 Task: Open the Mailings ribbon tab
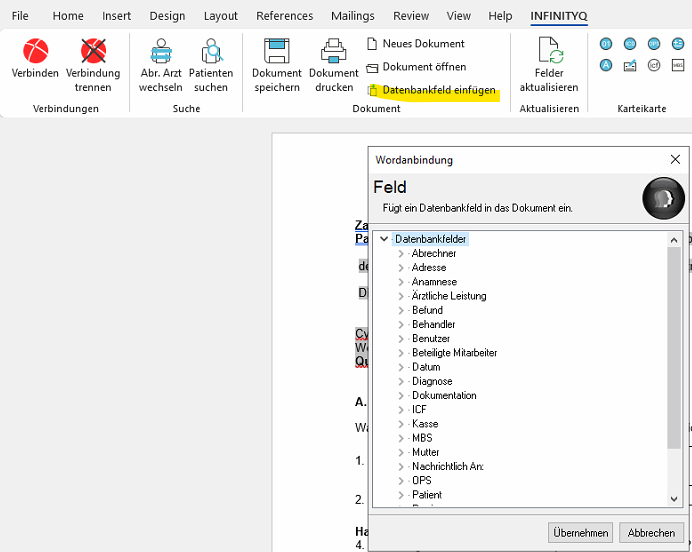pos(353,16)
